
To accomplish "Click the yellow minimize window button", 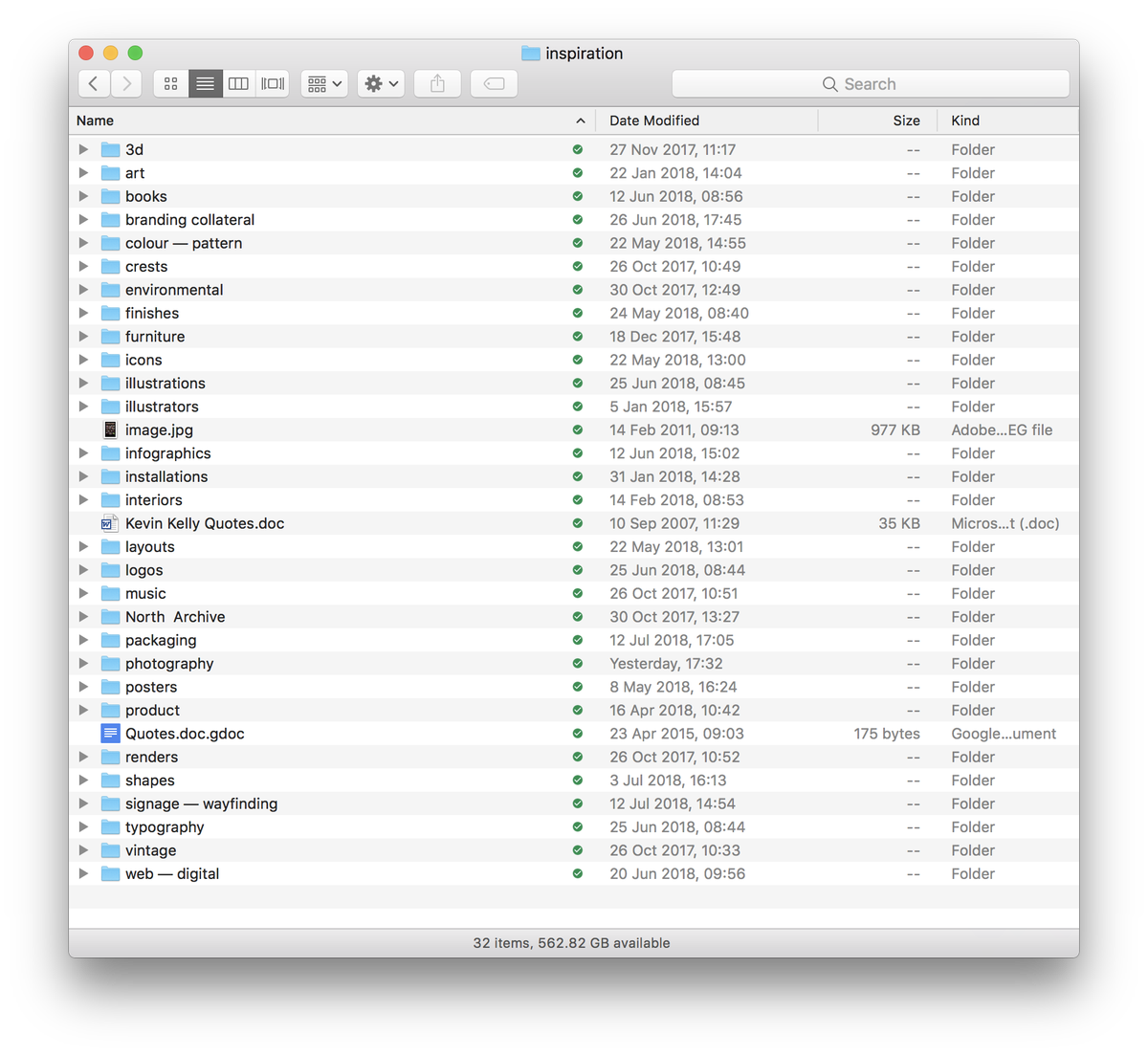I will (110, 53).
